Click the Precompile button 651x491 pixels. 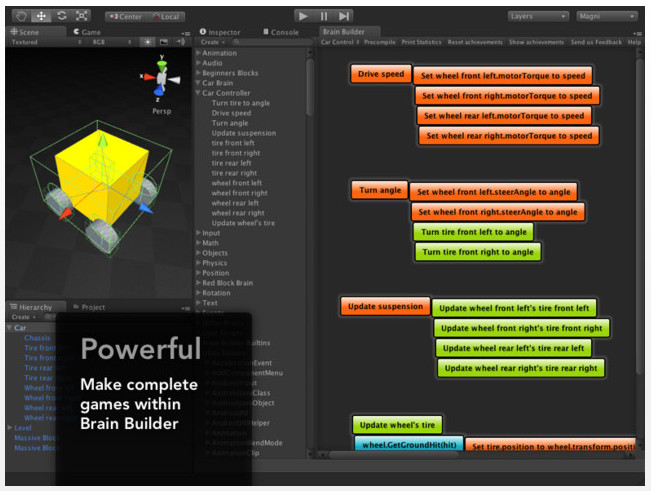(x=379, y=42)
